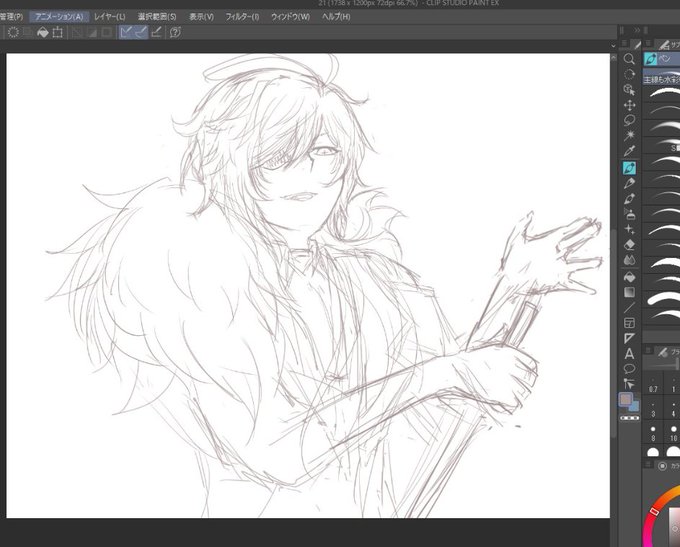Image resolution: width=680 pixels, height=547 pixels.
Task: Open the color wheel palette menu icon
Action: [648, 465]
